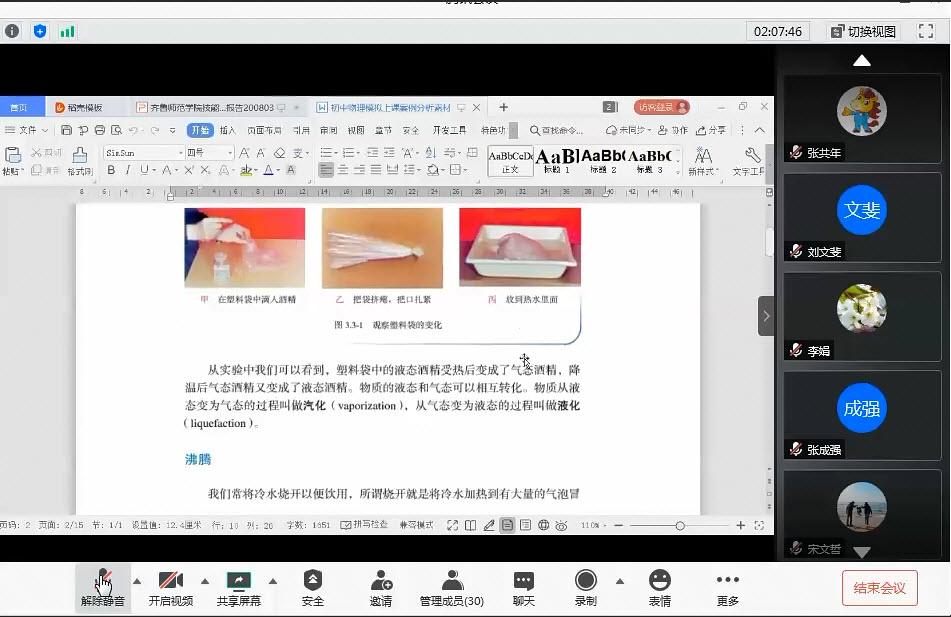Start recording with 录制 icon
Image resolution: width=951 pixels, height=617 pixels.
click(586, 581)
